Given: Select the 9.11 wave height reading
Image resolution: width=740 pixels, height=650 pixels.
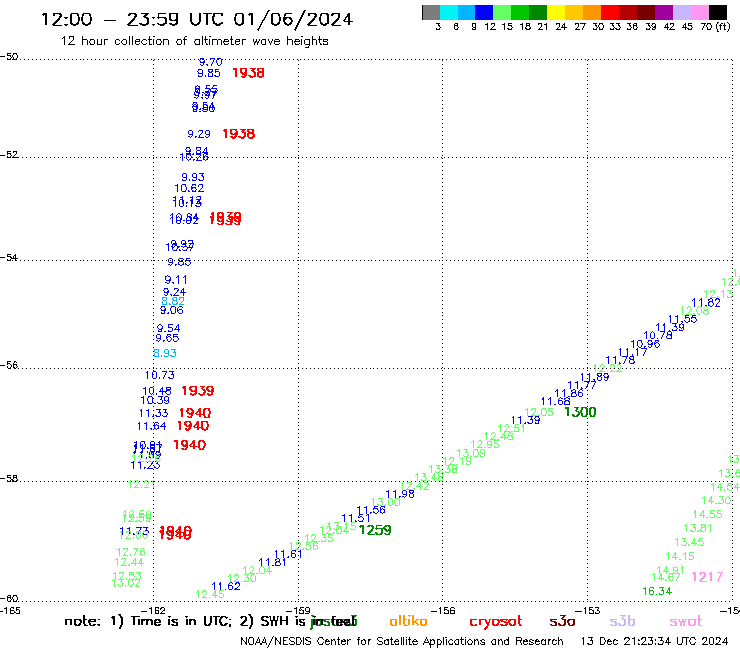Looking at the screenshot, I should pos(176,280).
